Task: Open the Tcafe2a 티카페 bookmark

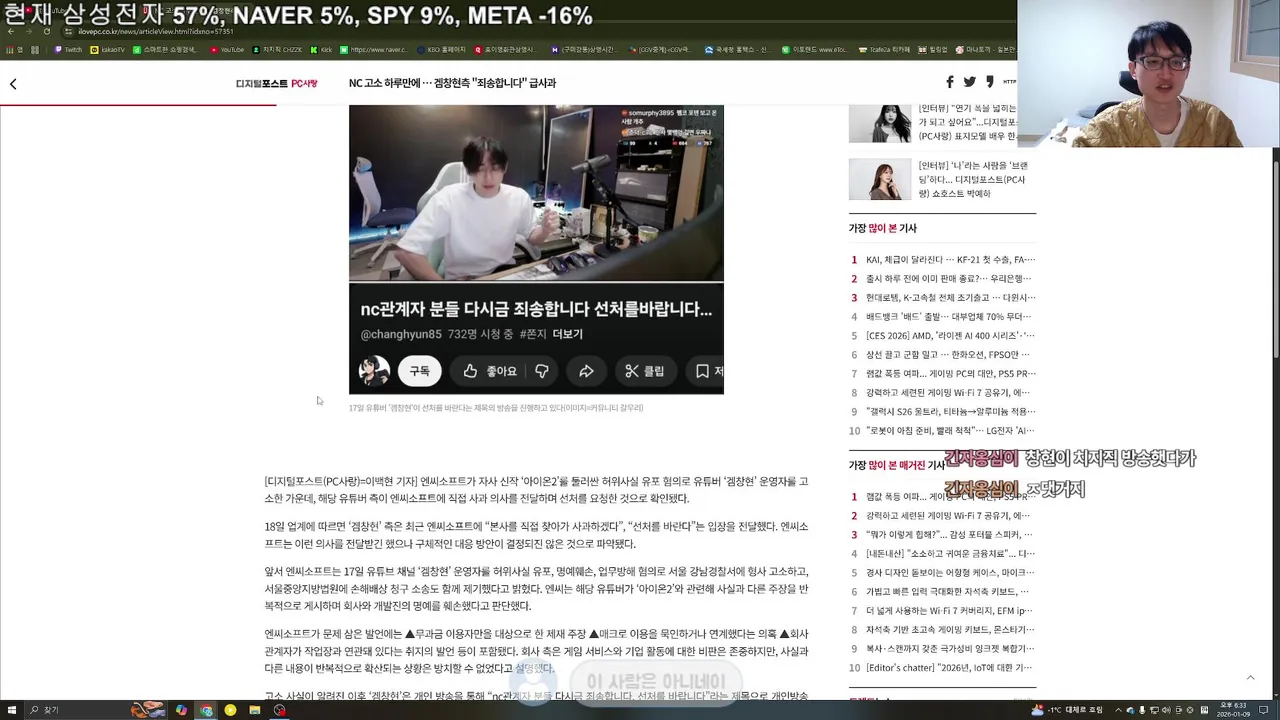Action: tap(884, 49)
